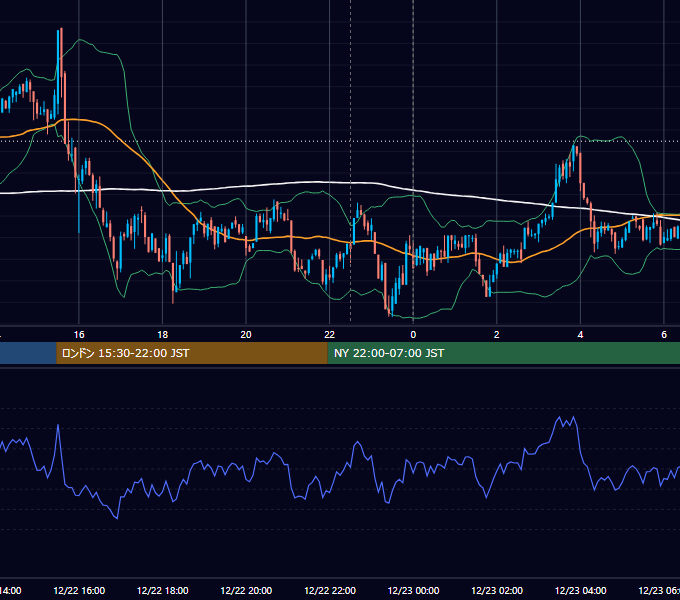This screenshot has height=600, width=680.
Task: Click the 16 hour axis label
Action: coord(79,335)
